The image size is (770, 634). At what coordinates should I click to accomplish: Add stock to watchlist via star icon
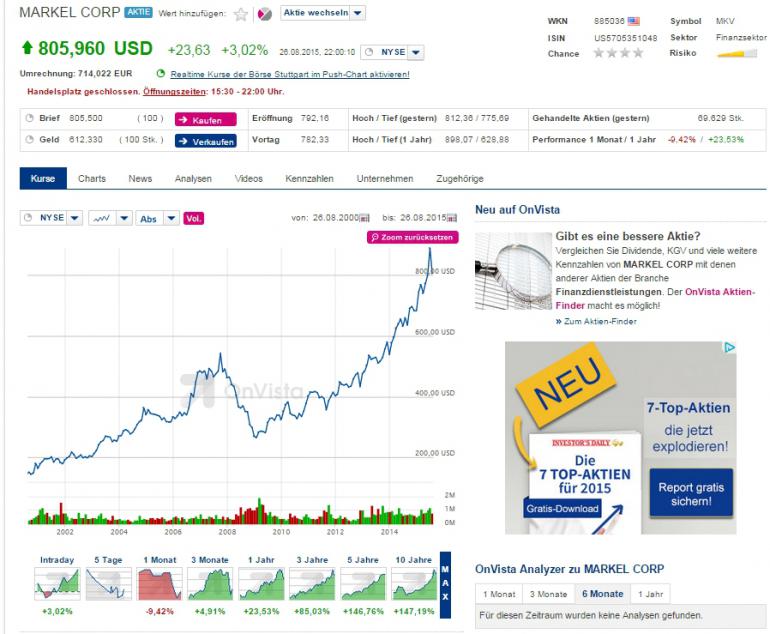(240, 14)
